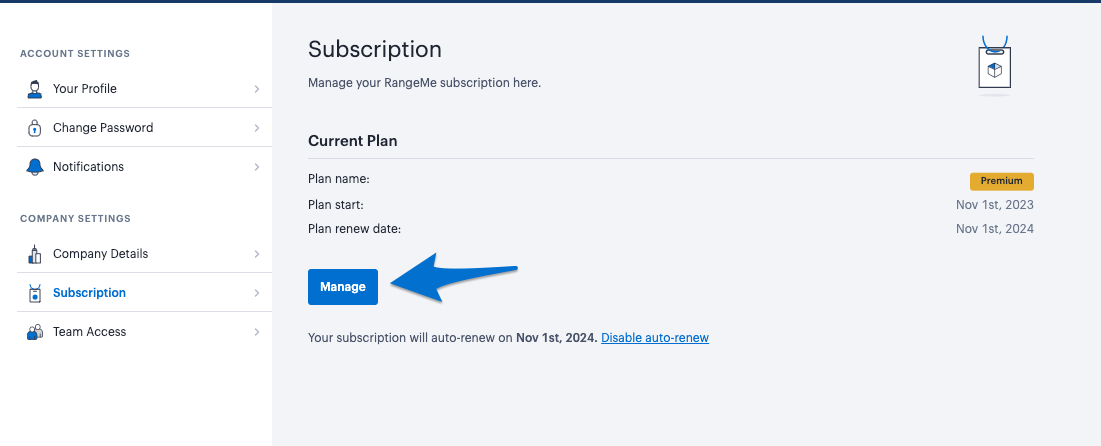Expand the Your Profile chevron arrow

point(257,89)
